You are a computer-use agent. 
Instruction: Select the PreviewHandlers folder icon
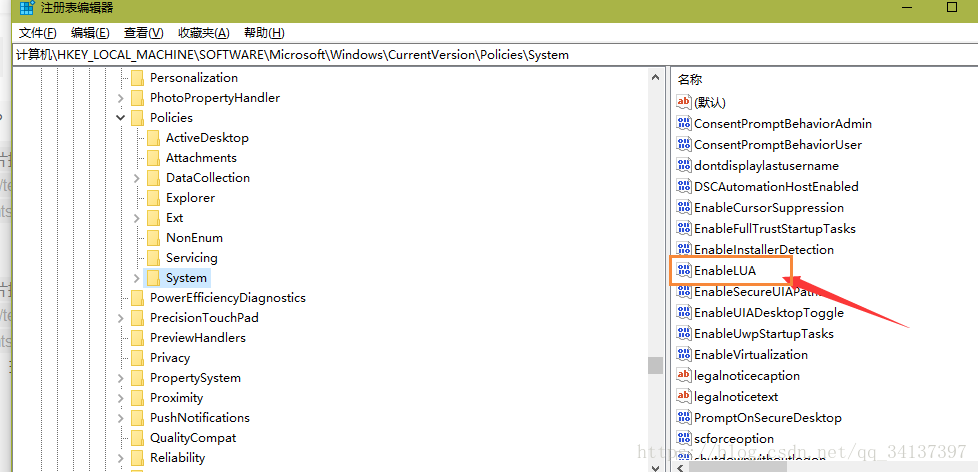pyautogui.click(x=138, y=337)
